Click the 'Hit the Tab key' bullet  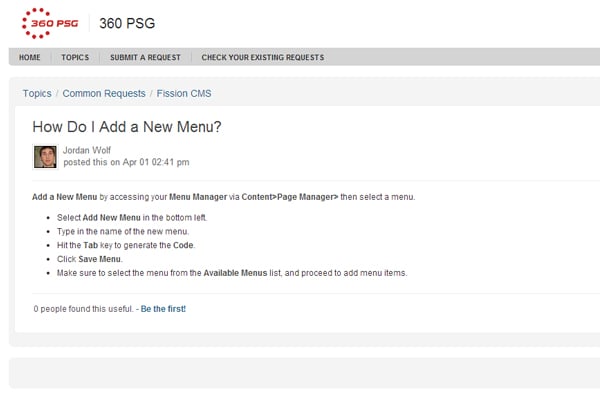click(126, 245)
